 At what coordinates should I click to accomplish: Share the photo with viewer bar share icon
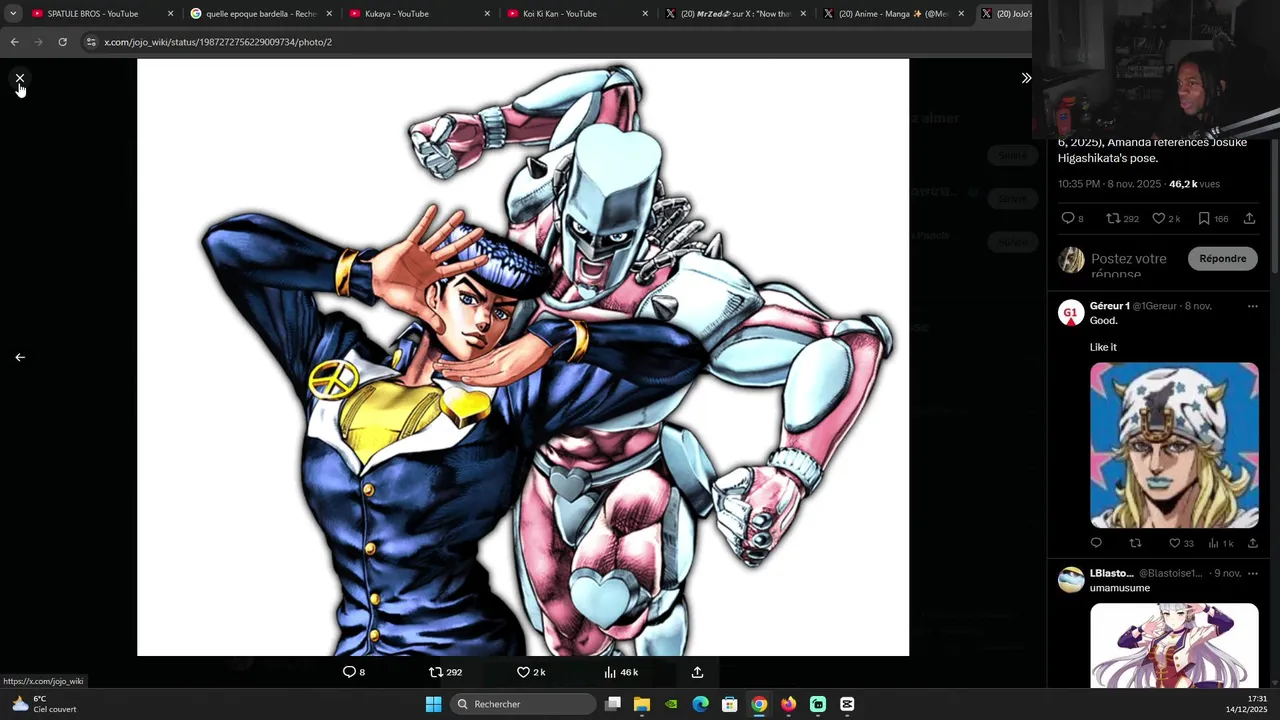click(697, 672)
